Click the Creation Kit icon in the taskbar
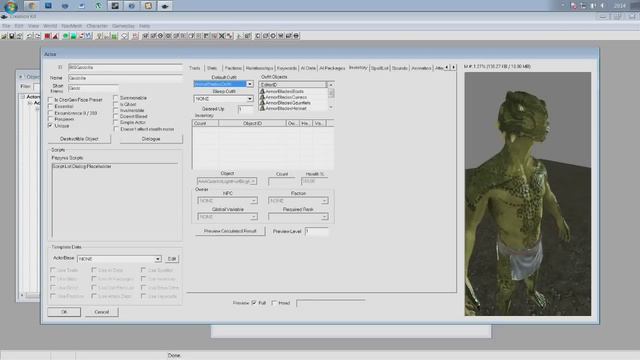This screenshot has height=360, width=640. click(x=164, y=6)
